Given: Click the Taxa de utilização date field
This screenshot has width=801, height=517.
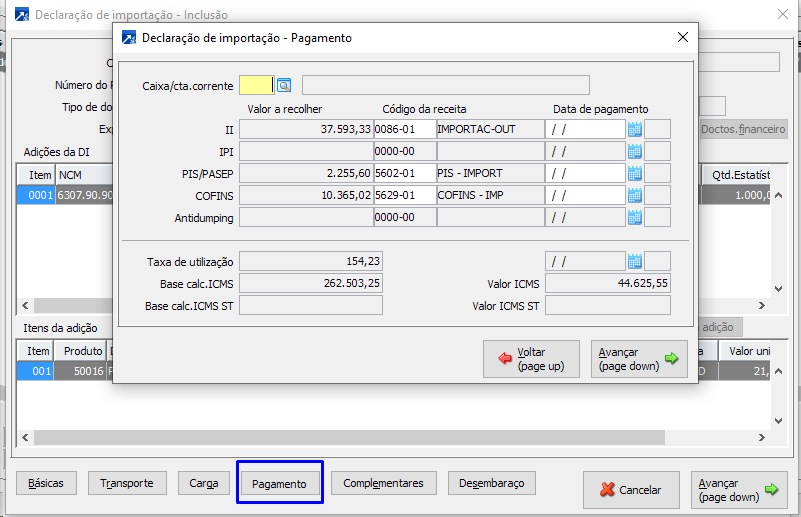Looking at the screenshot, I should pos(585,261).
